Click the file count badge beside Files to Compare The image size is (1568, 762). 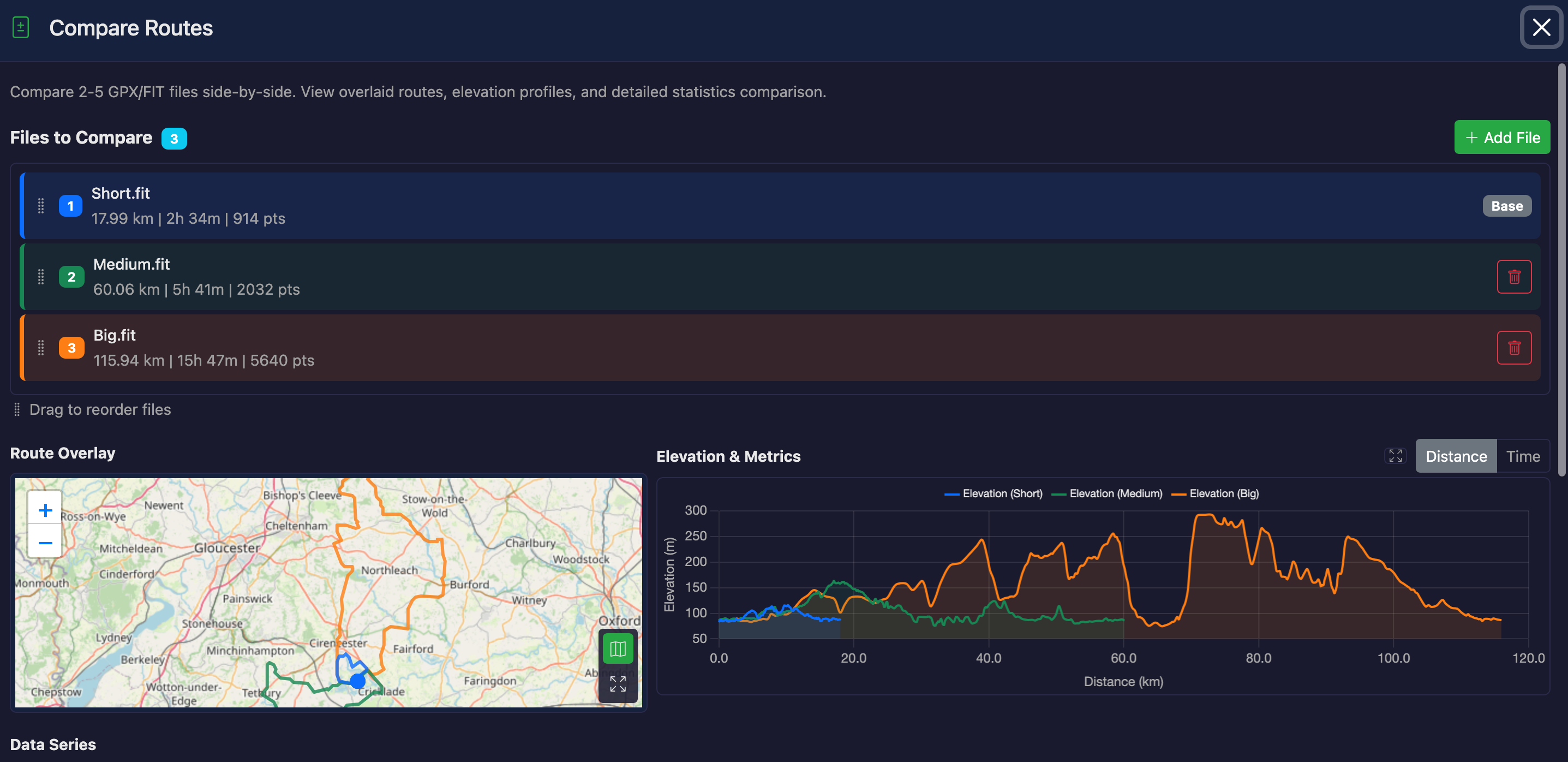(x=174, y=138)
